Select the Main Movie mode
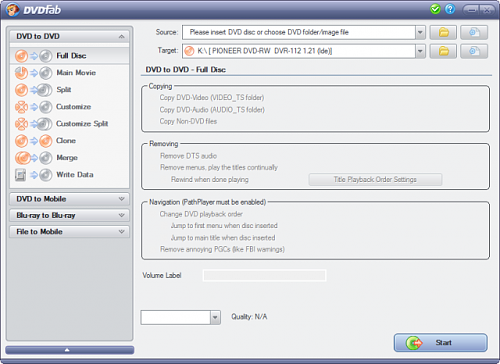500x364 pixels. click(70, 73)
